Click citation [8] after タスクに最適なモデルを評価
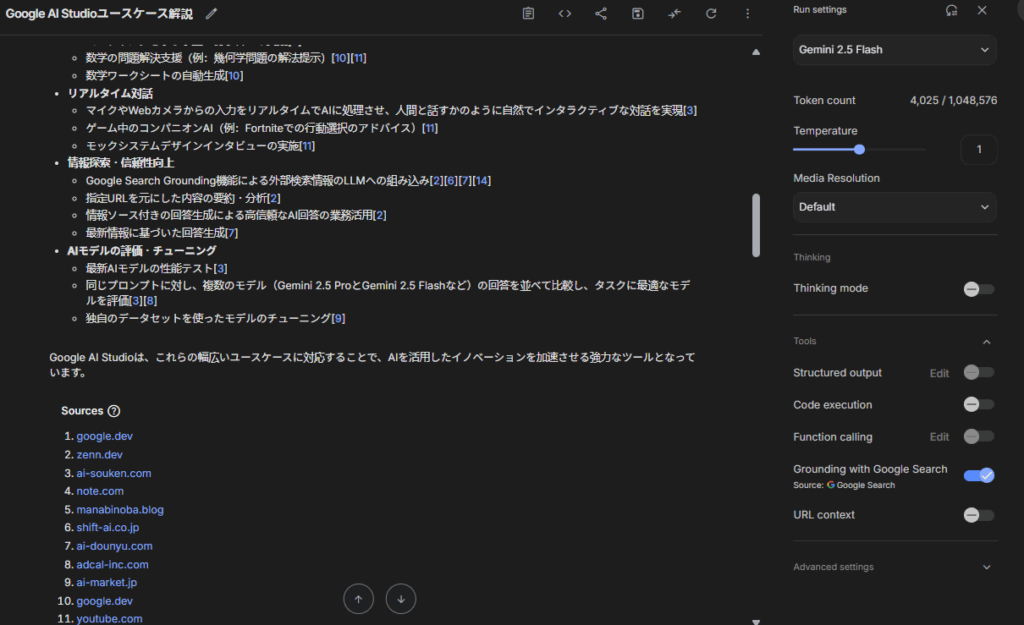This screenshot has height=625, width=1024. (x=150, y=301)
